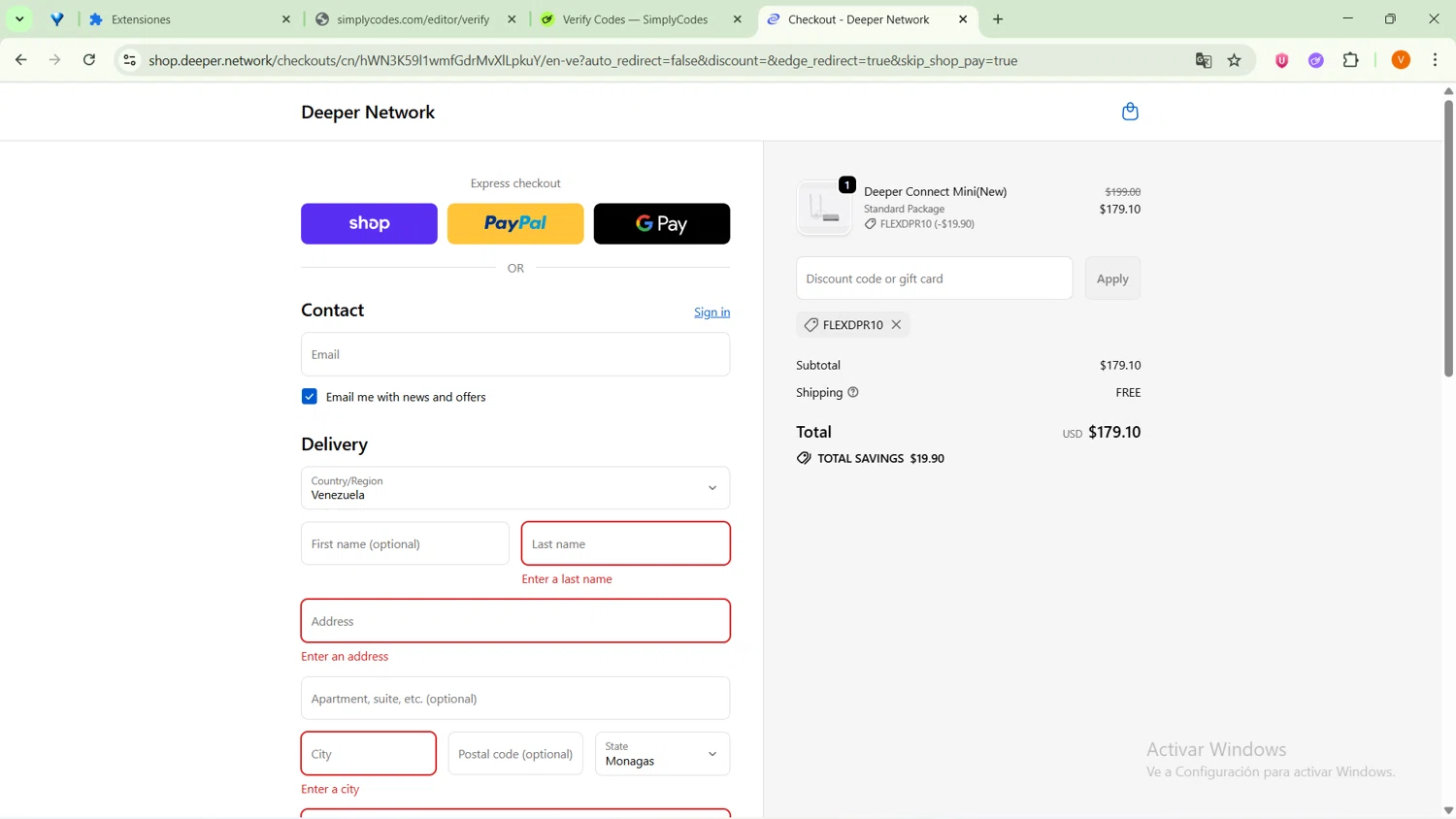Click the scrollbar down arrow
The image size is (1456, 819).
click(x=1448, y=810)
